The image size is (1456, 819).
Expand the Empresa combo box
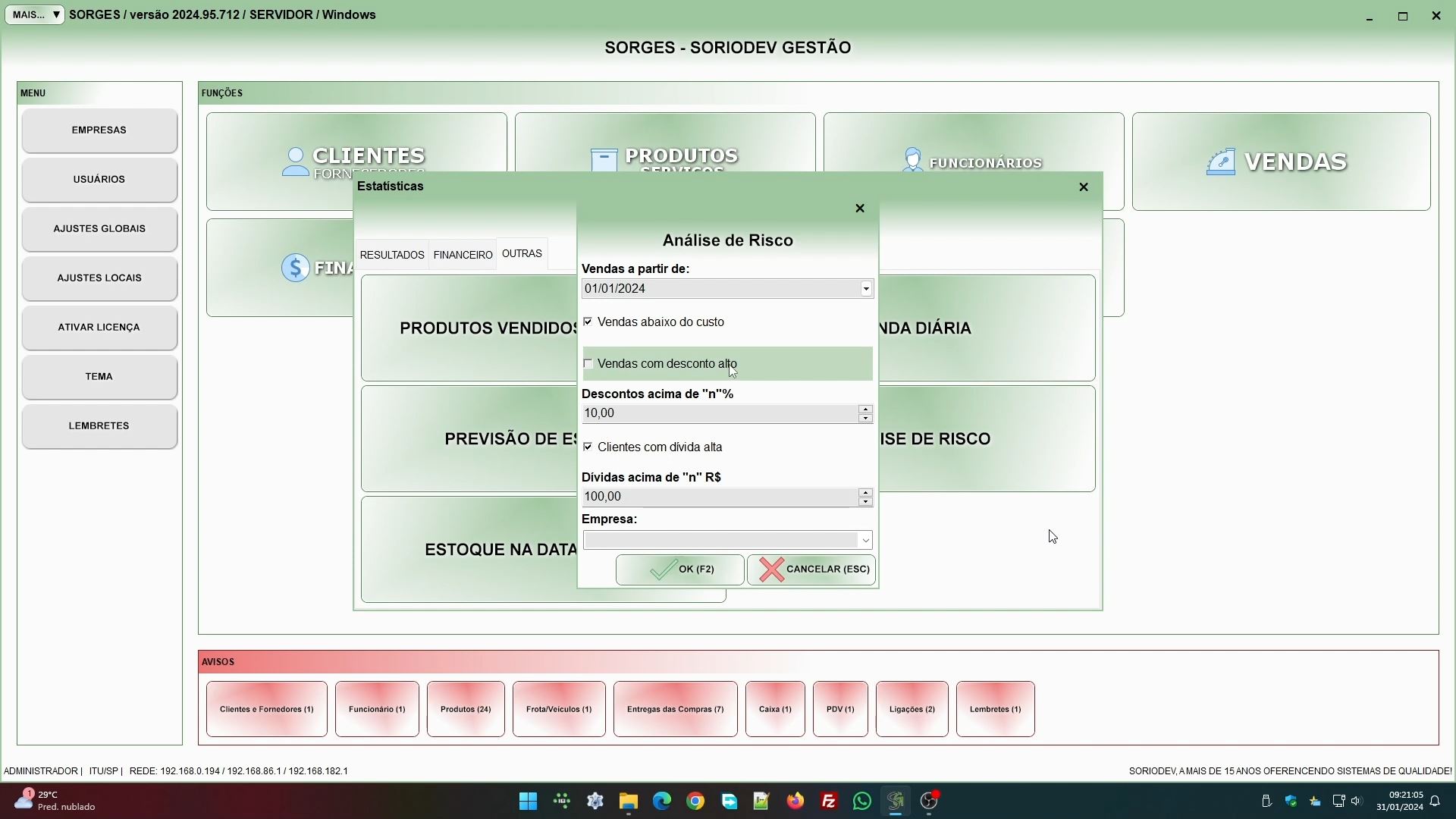pos(864,540)
